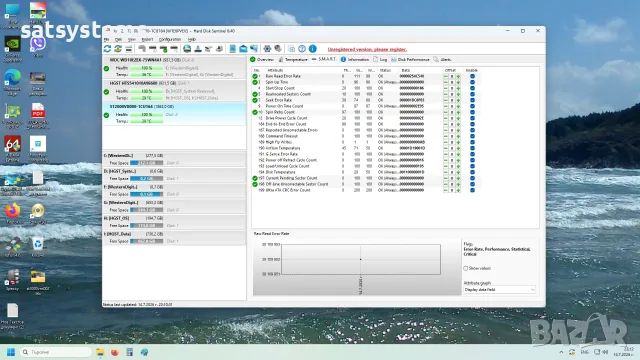Screen dimensions: 640x360
Task: Toggle Enable checkbox for Power On Time Count
Action: coord(472,106)
